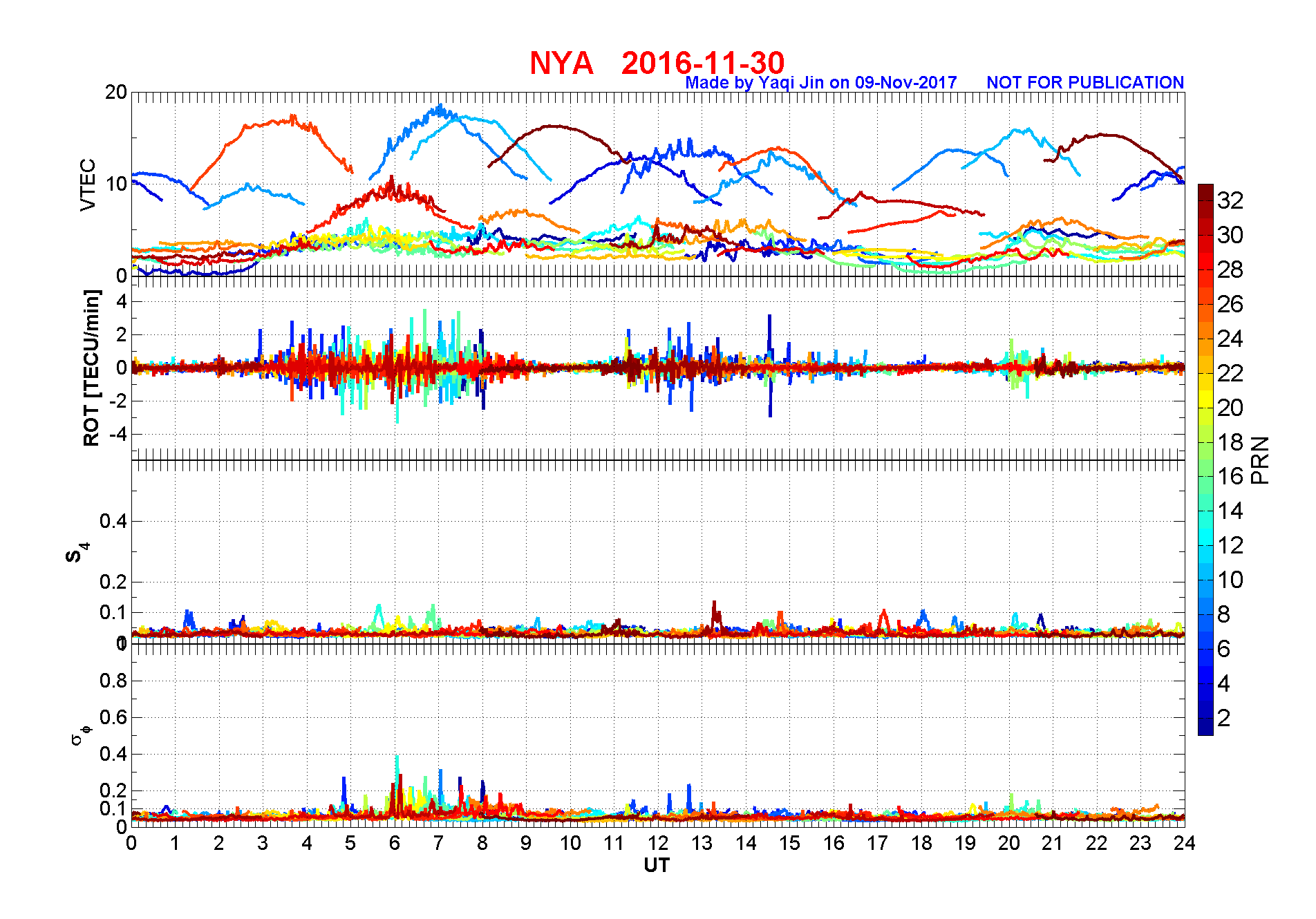Click the "UT" x-axis label
The width and height of the screenshot is (1316, 919).
[657, 865]
